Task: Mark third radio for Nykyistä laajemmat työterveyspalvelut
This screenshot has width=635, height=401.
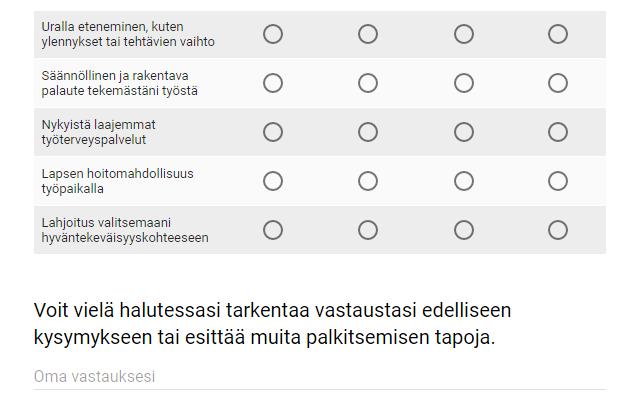Action: click(464, 132)
